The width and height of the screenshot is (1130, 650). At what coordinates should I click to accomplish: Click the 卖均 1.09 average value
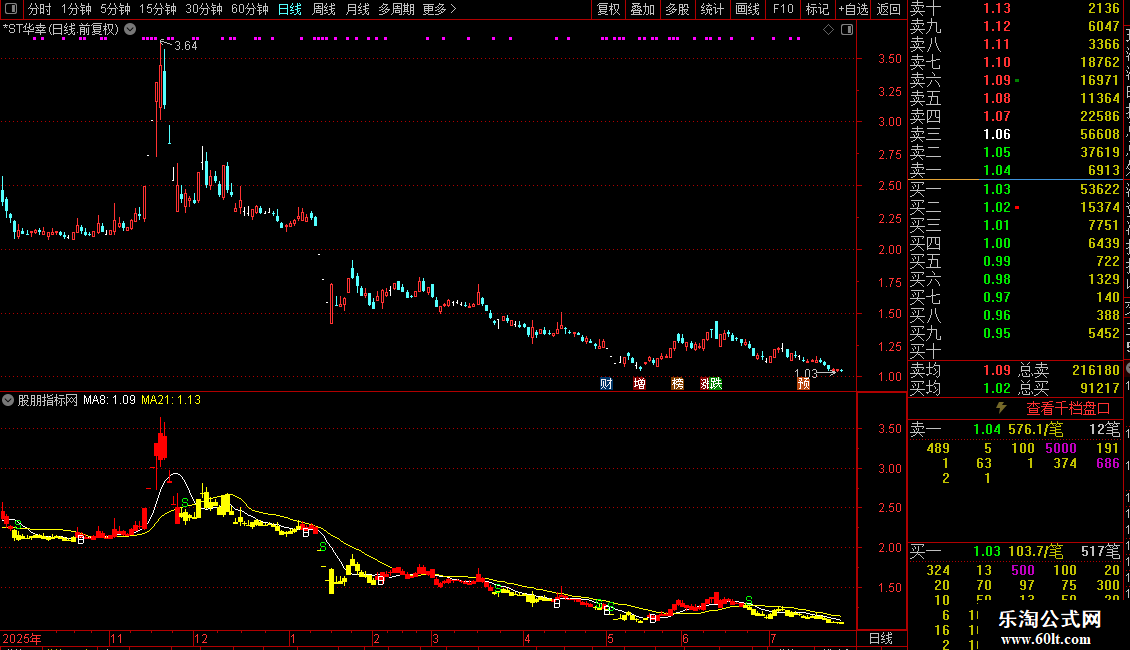(997, 370)
